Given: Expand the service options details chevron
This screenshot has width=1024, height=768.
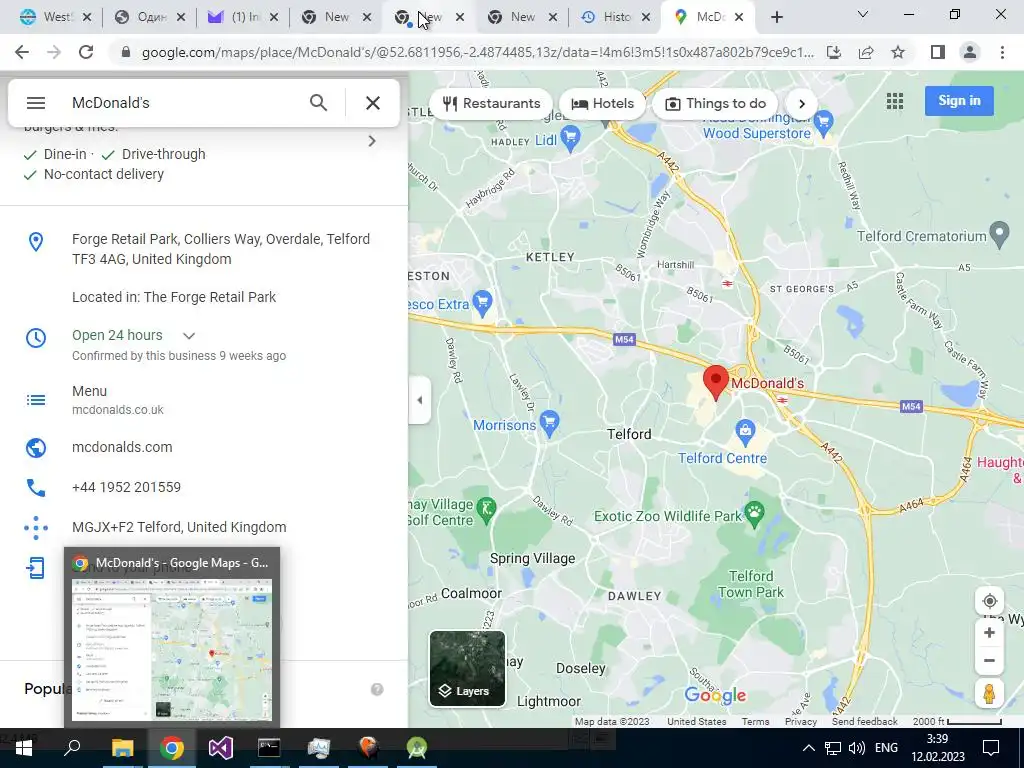Looking at the screenshot, I should [372, 141].
